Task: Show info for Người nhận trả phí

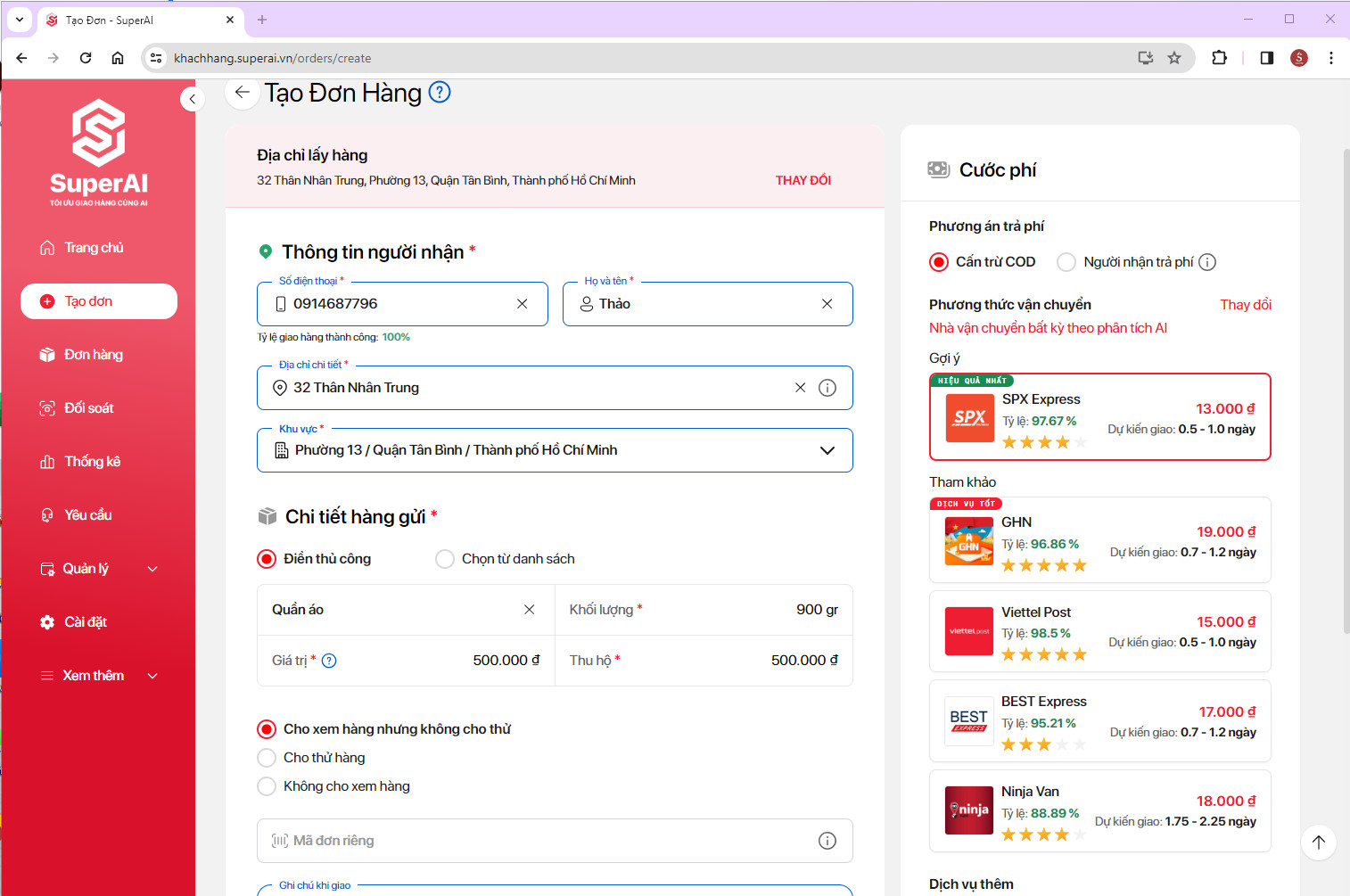Action: click(x=1207, y=262)
